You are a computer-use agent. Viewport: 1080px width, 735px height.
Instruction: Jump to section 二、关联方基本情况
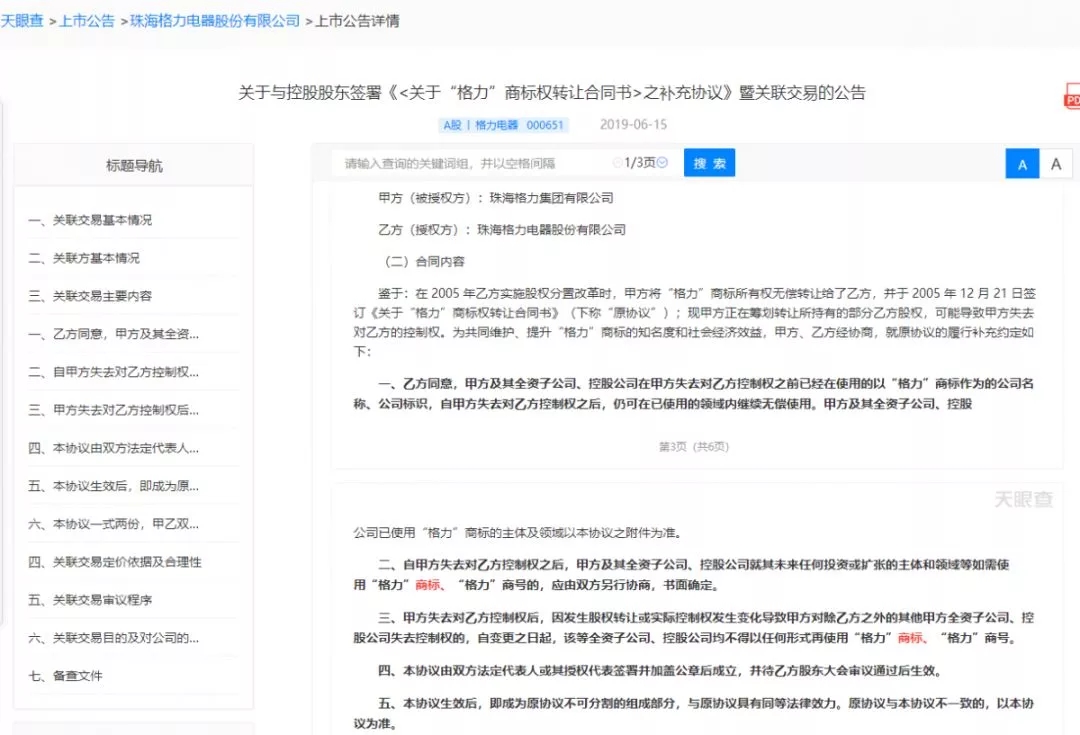coord(84,258)
